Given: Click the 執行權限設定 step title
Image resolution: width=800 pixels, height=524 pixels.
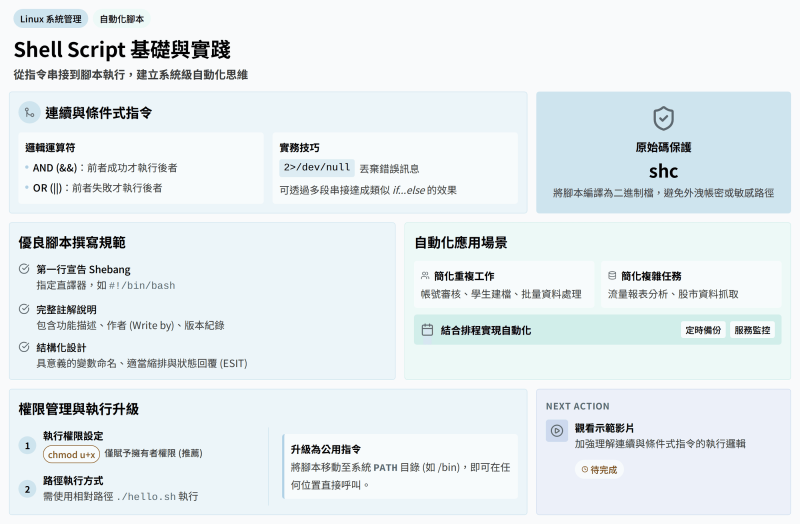Looking at the screenshot, I should pyautogui.click(x=73, y=436).
